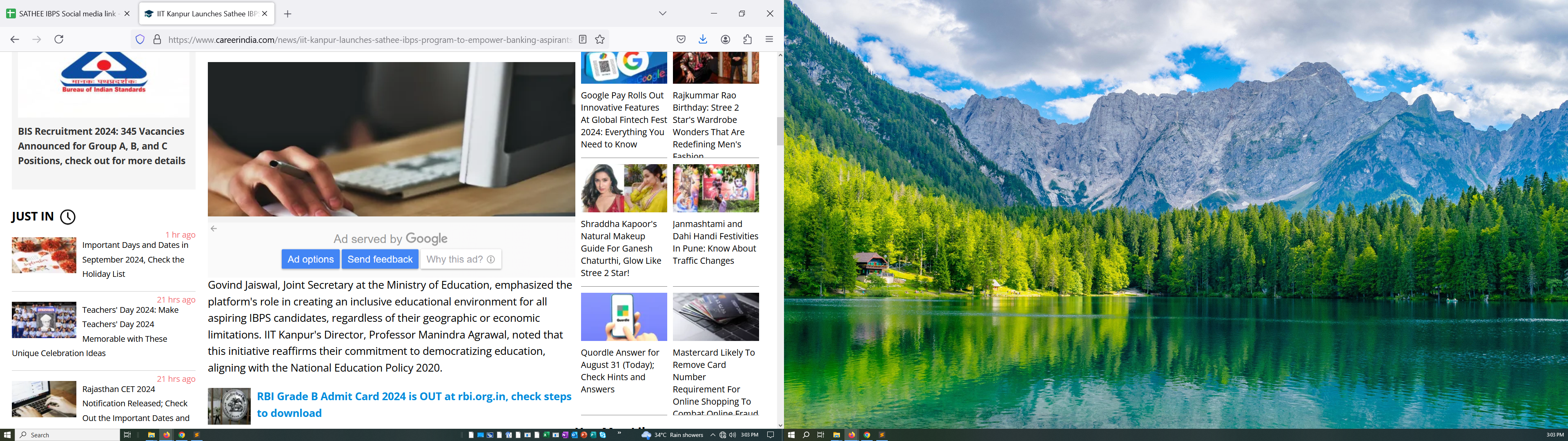Click the Save to Pocket icon
This screenshot has width=1568, height=441.
681,40
